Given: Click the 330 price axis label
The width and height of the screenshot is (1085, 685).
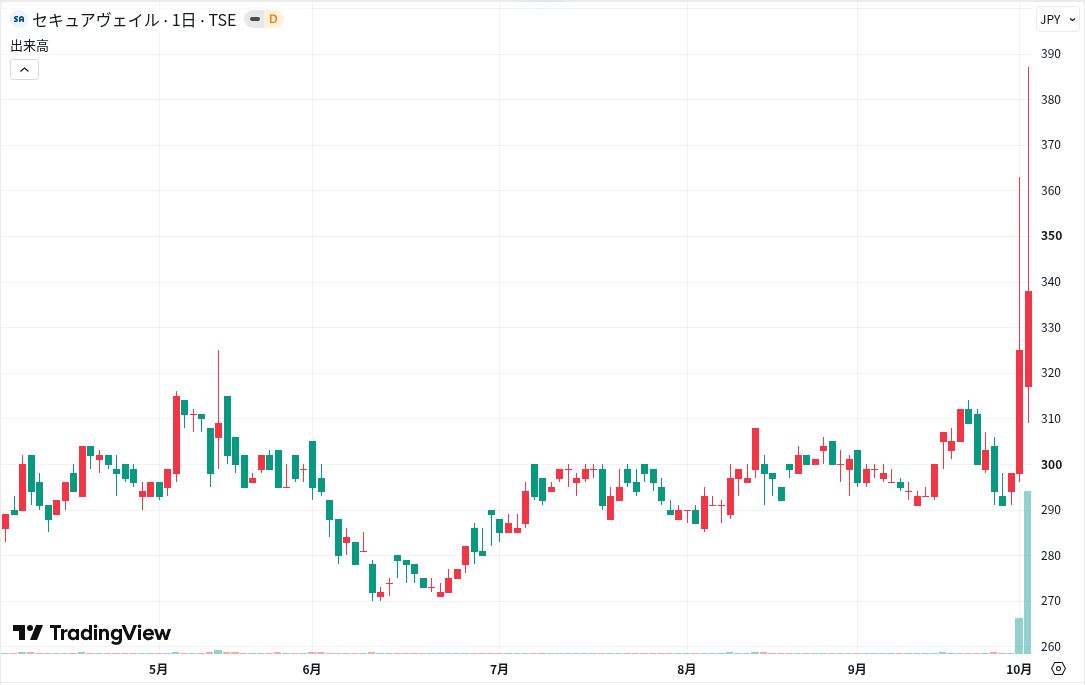Looking at the screenshot, I should (x=1050, y=327).
